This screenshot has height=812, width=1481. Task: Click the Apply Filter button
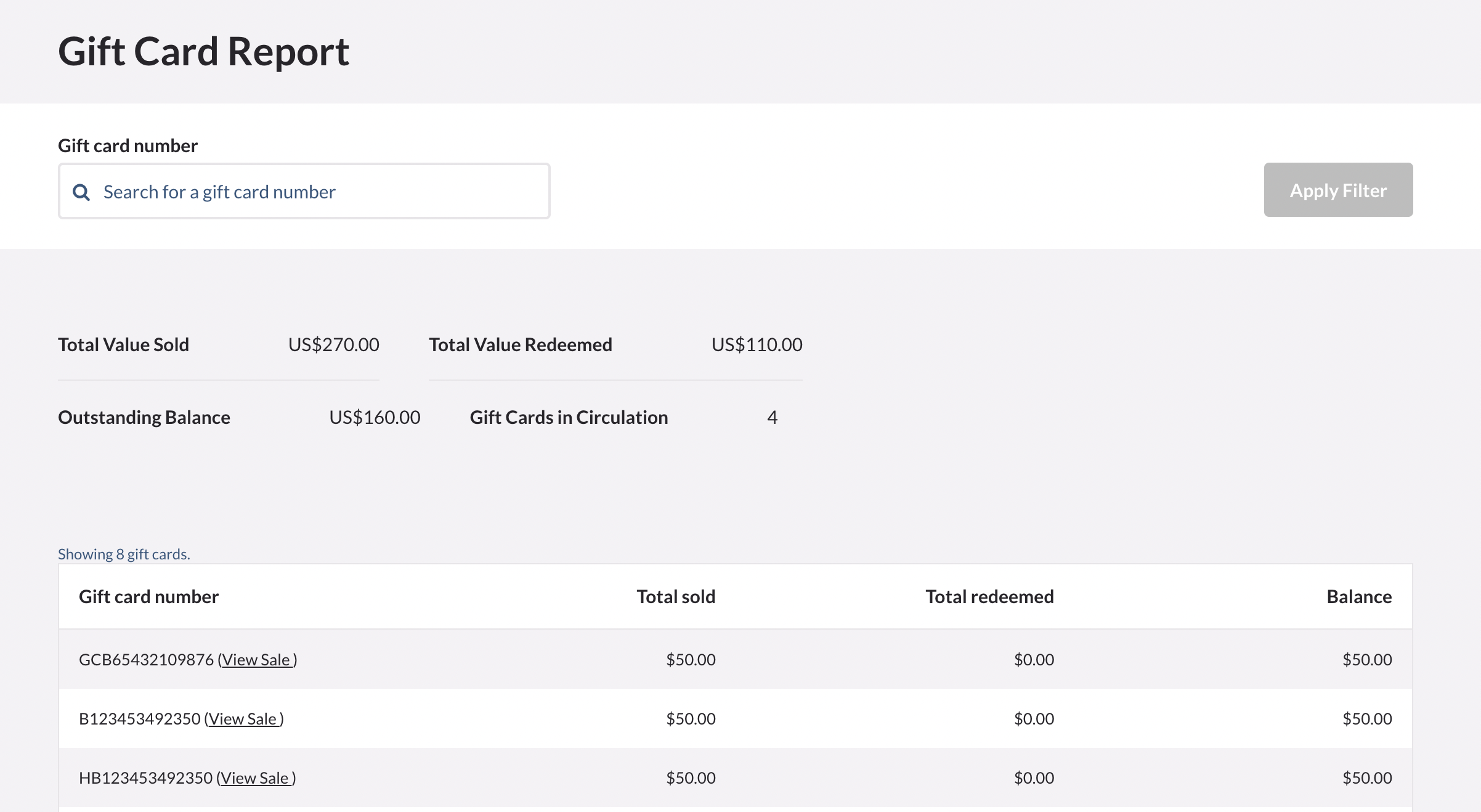click(x=1337, y=190)
